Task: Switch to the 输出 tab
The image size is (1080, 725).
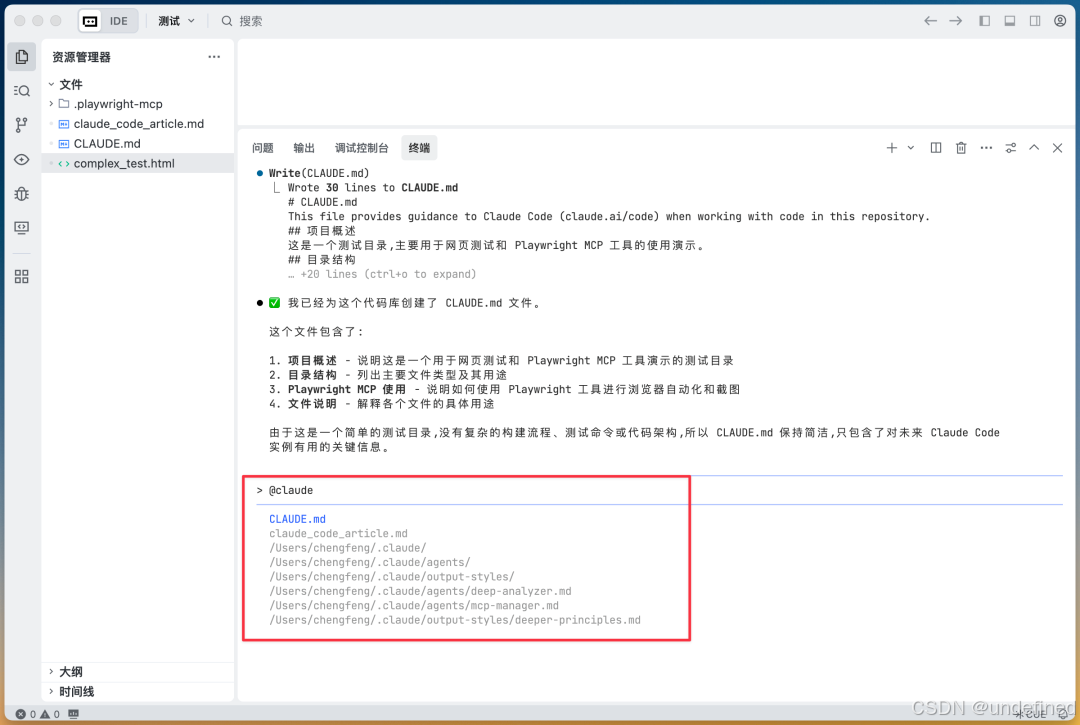Action: (304, 148)
